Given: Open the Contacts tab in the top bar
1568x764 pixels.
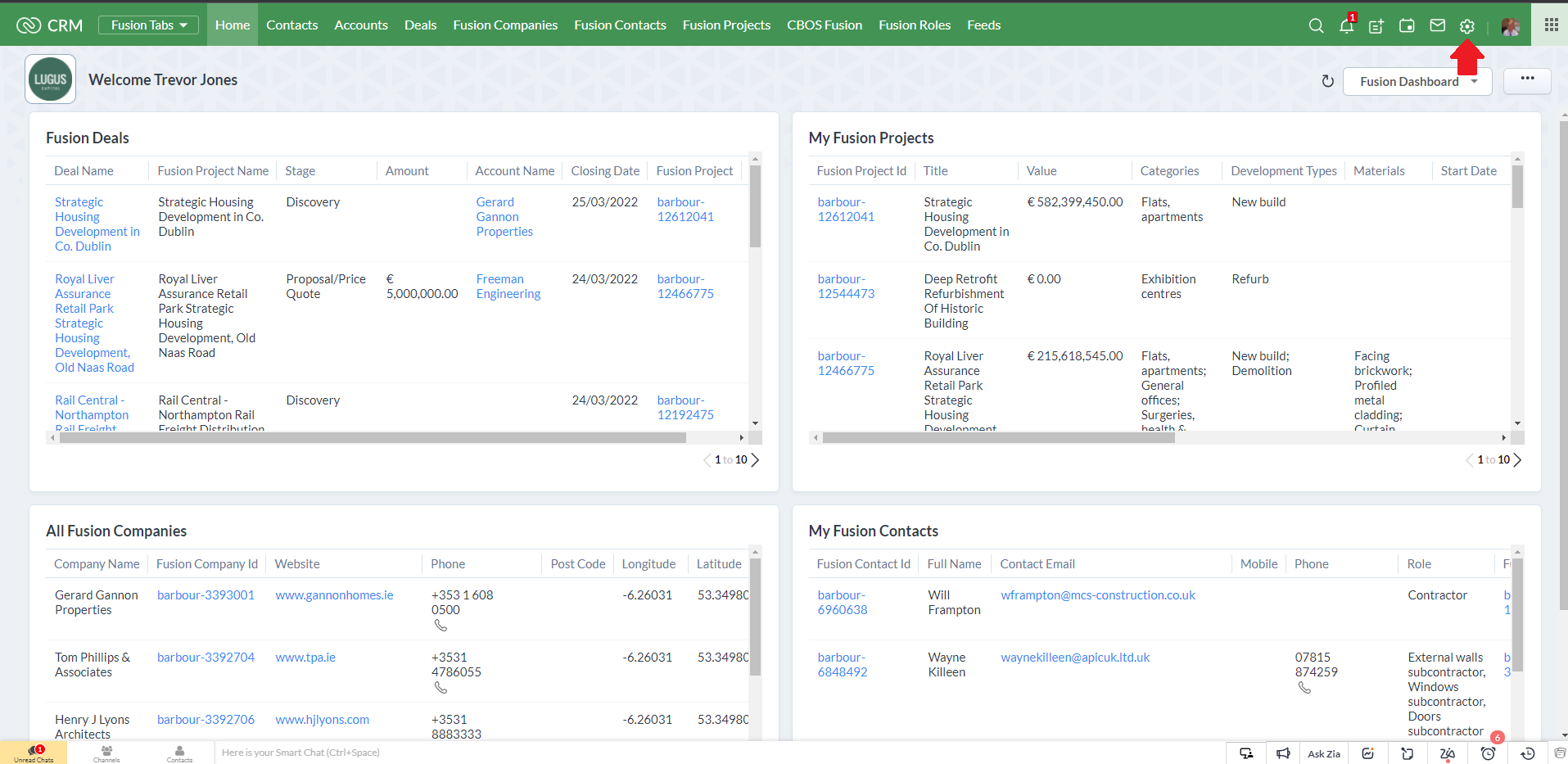Looking at the screenshot, I should 291,25.
